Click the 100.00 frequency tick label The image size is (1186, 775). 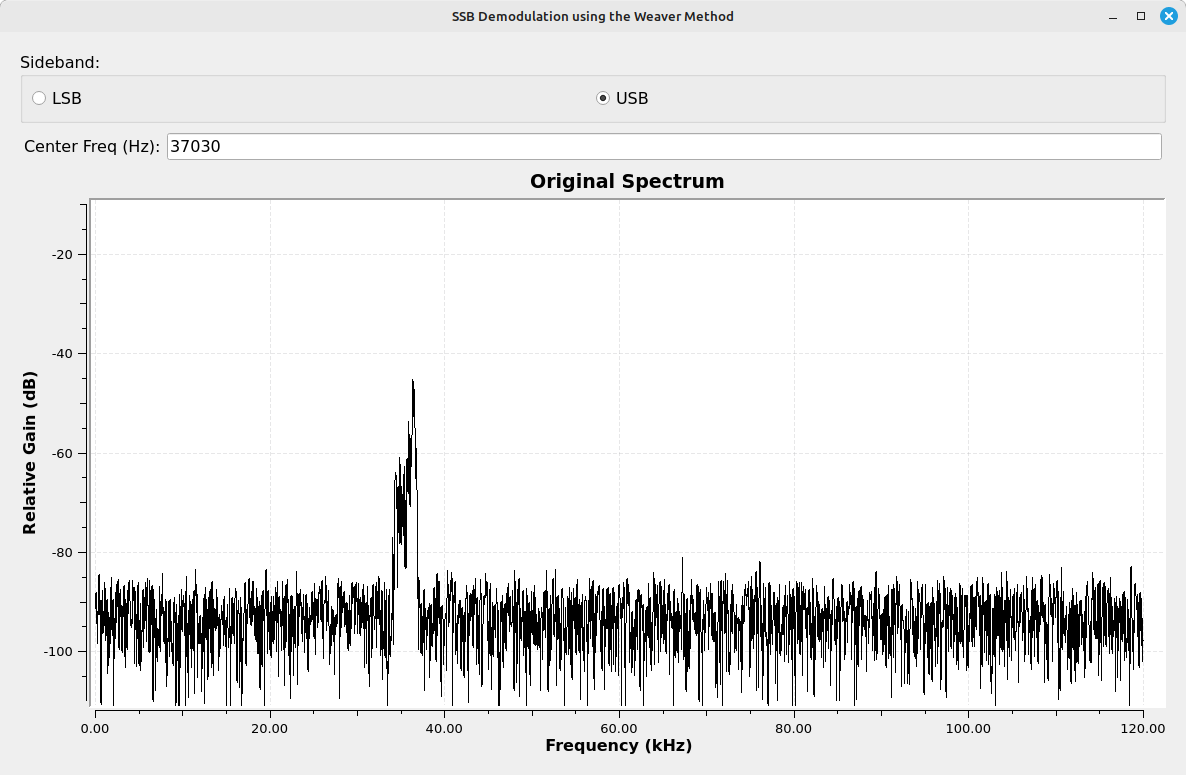click(x=968, y=729)
